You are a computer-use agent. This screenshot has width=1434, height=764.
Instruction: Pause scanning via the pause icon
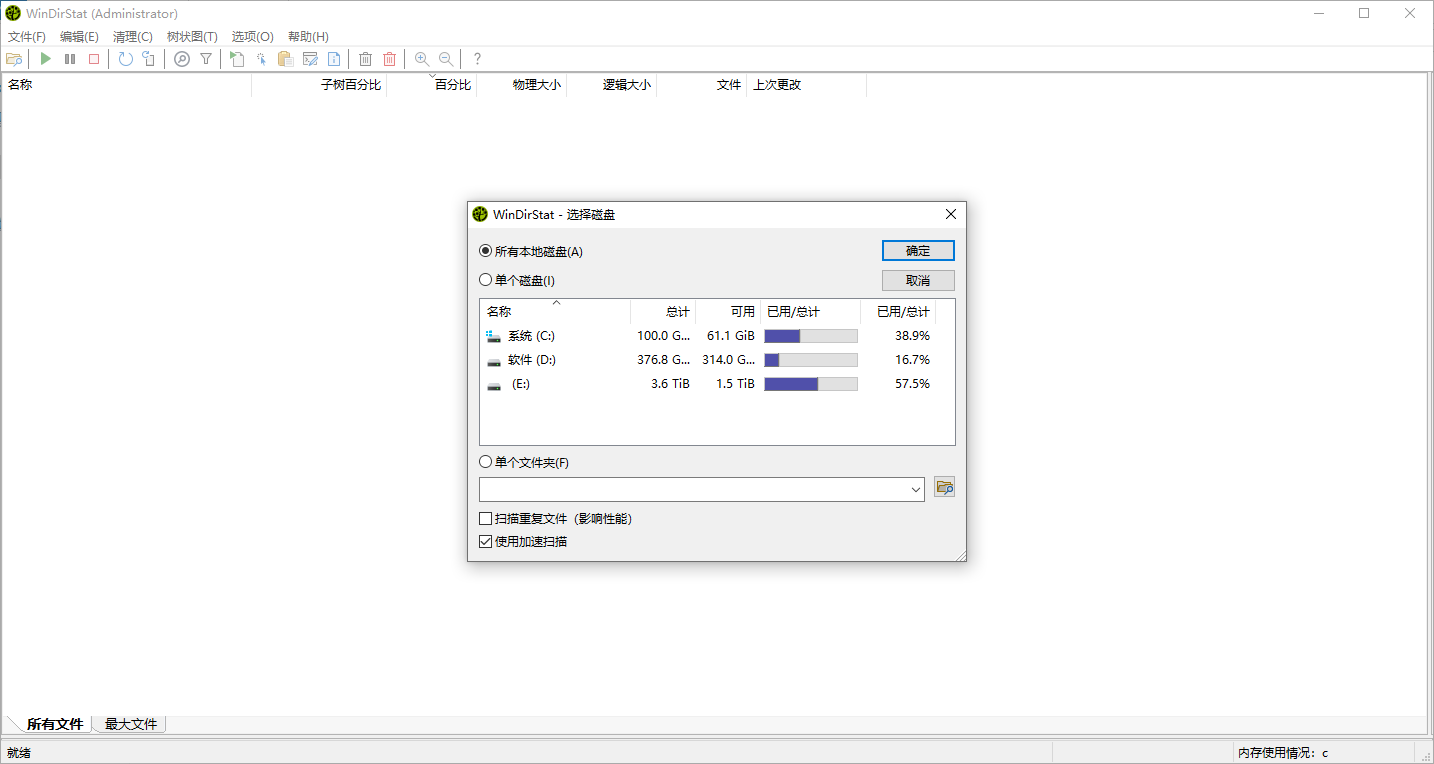click(69, 58)
